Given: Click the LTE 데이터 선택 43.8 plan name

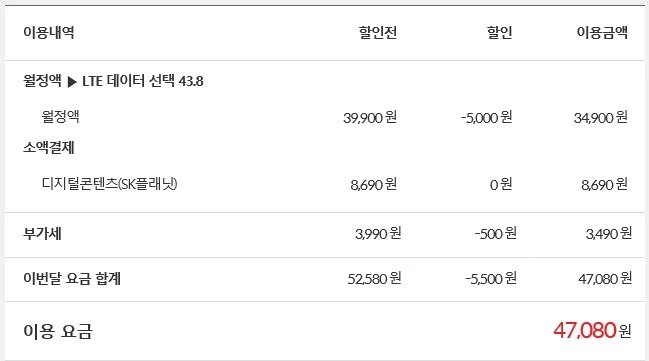Looking at the screenshot, I should [143, 81].
